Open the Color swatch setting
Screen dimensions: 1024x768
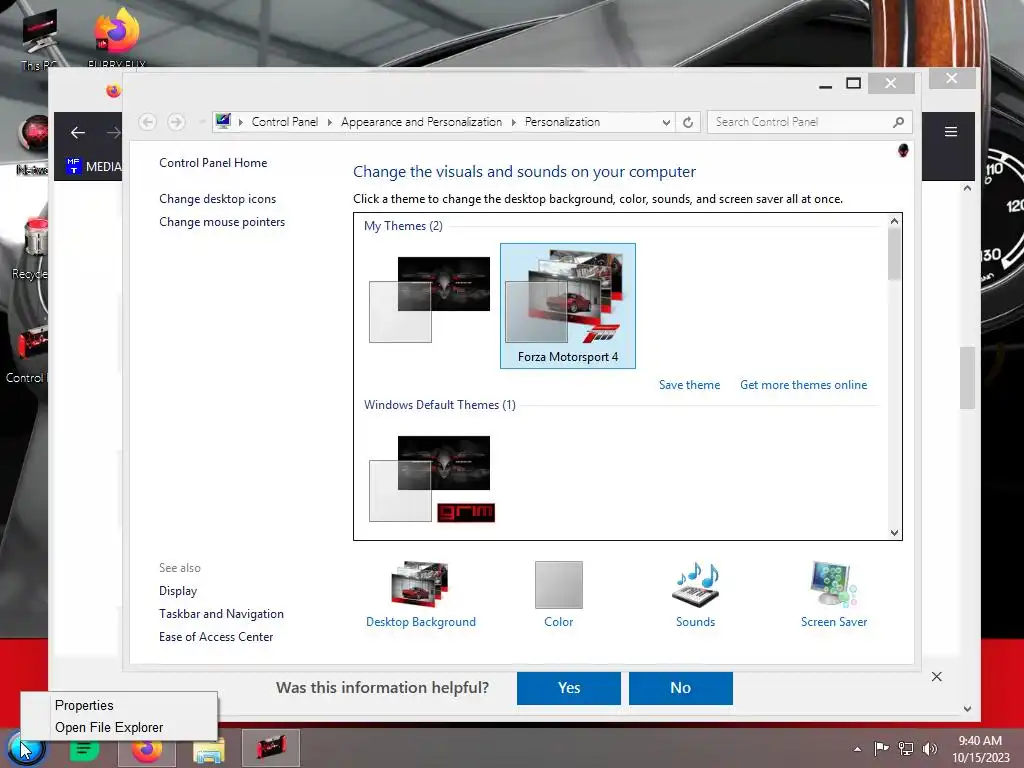tap(559, 584)
